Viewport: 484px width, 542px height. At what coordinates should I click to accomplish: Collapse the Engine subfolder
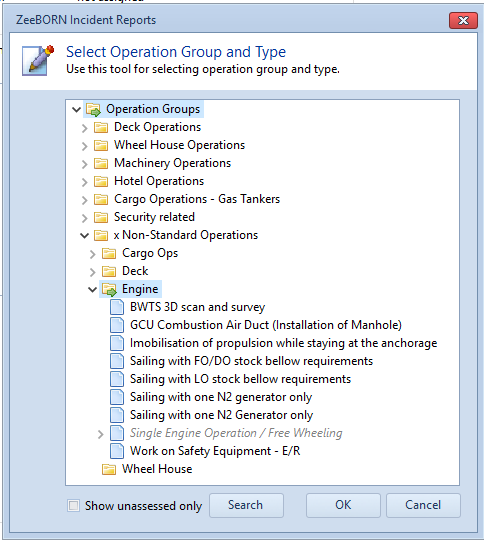point(92,290)
